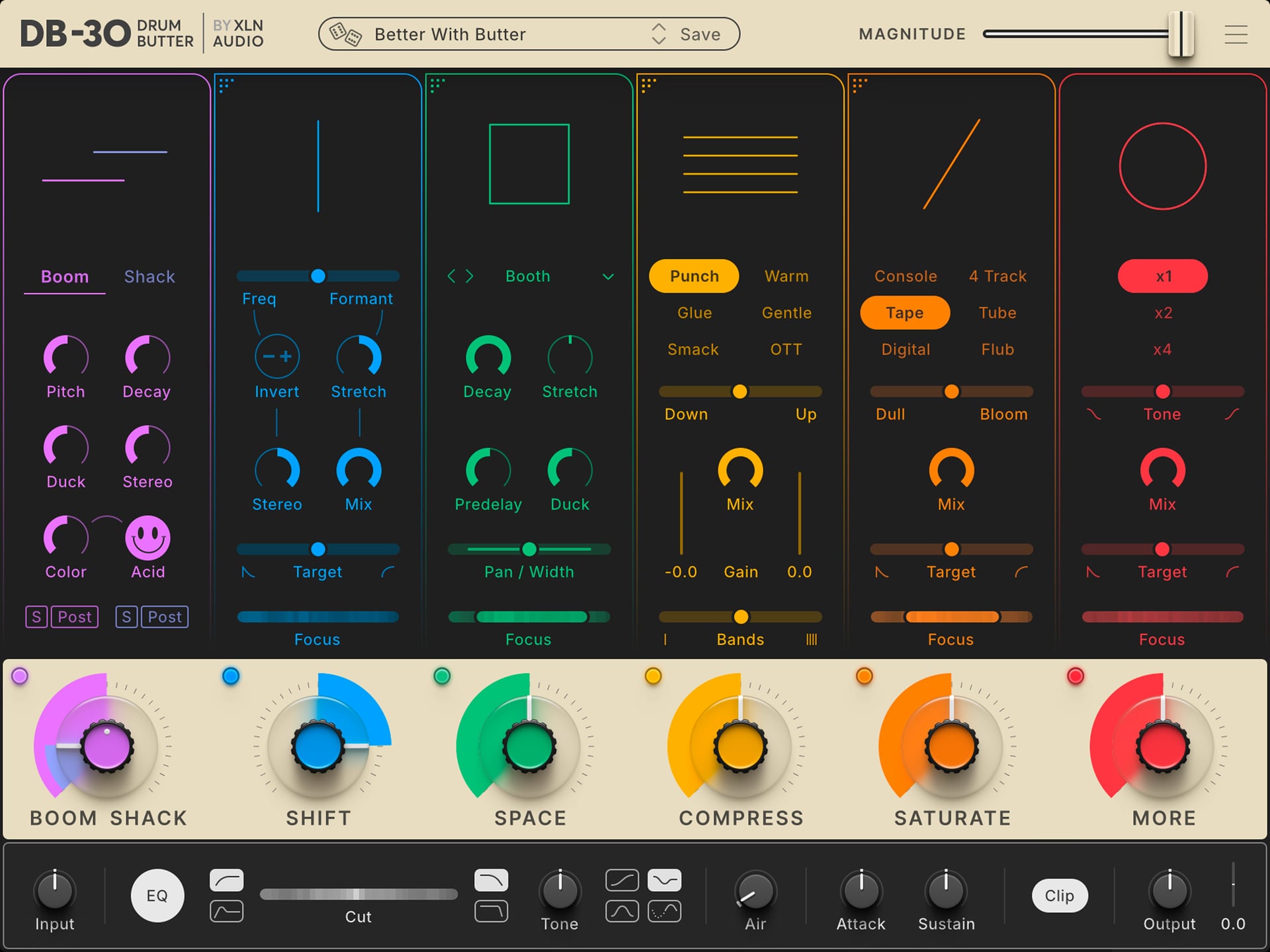Select OTT compression mode
Viewport: 1270px width, 952px height.
(x=786, y=349)
